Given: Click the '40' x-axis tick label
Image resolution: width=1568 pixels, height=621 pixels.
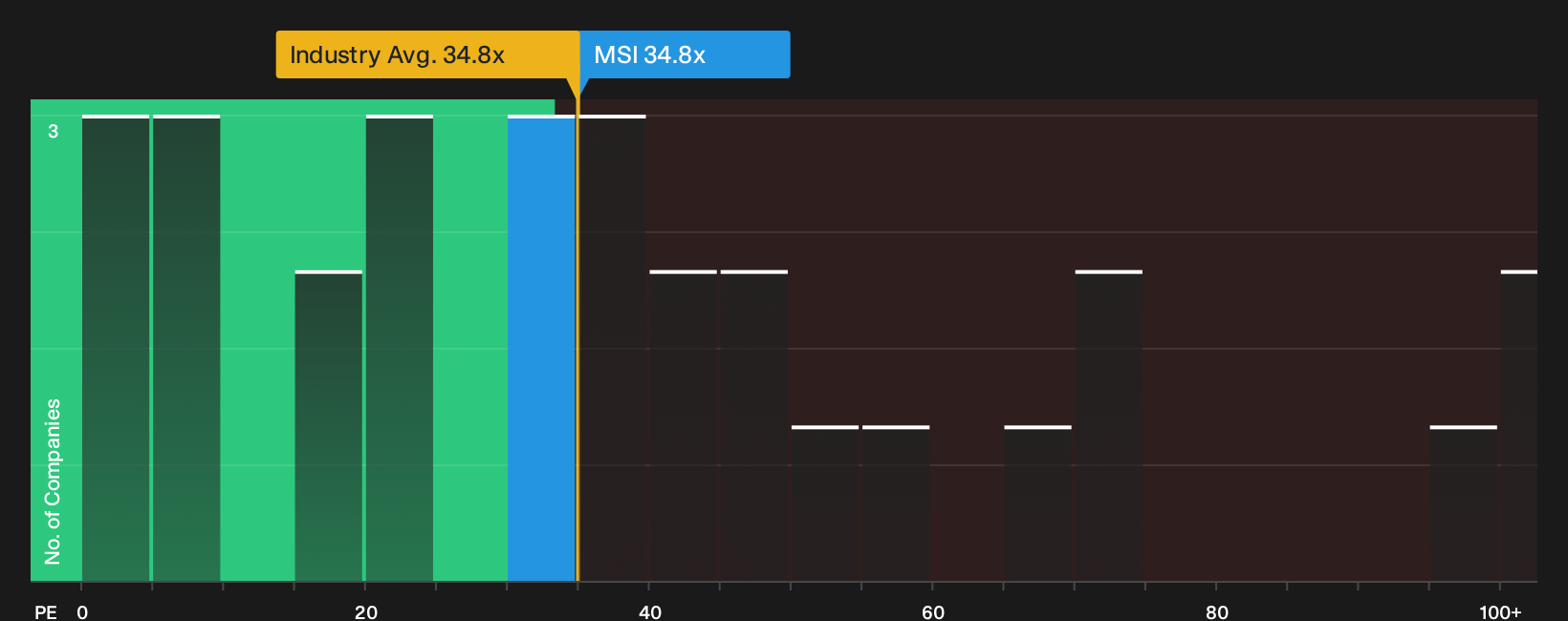Looking at the screenshot, I should click(x=650, y=612).
